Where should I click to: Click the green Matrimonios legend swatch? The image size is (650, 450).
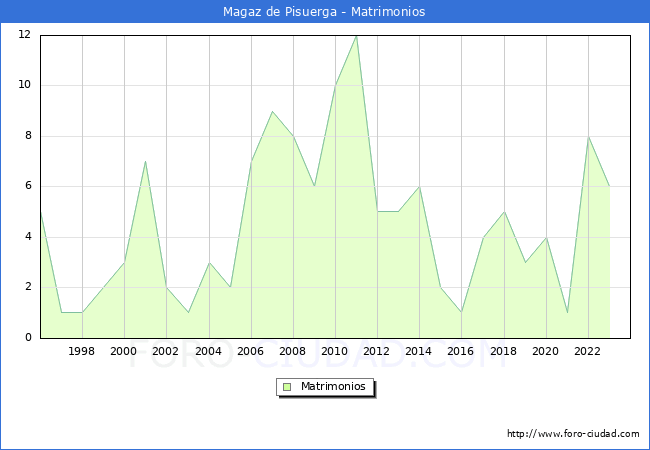(287, 387)
